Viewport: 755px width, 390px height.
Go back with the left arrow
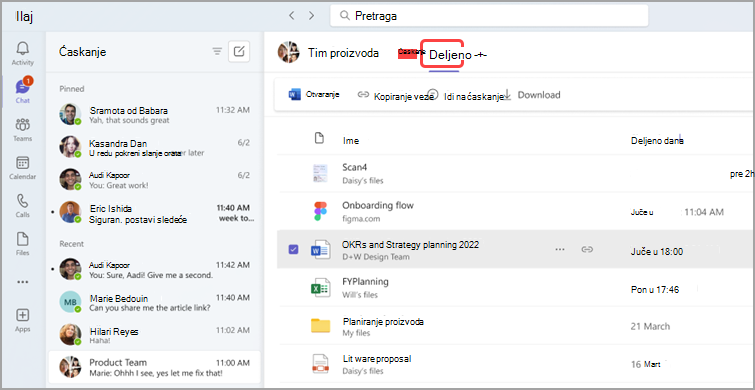(x=291, y=16)
